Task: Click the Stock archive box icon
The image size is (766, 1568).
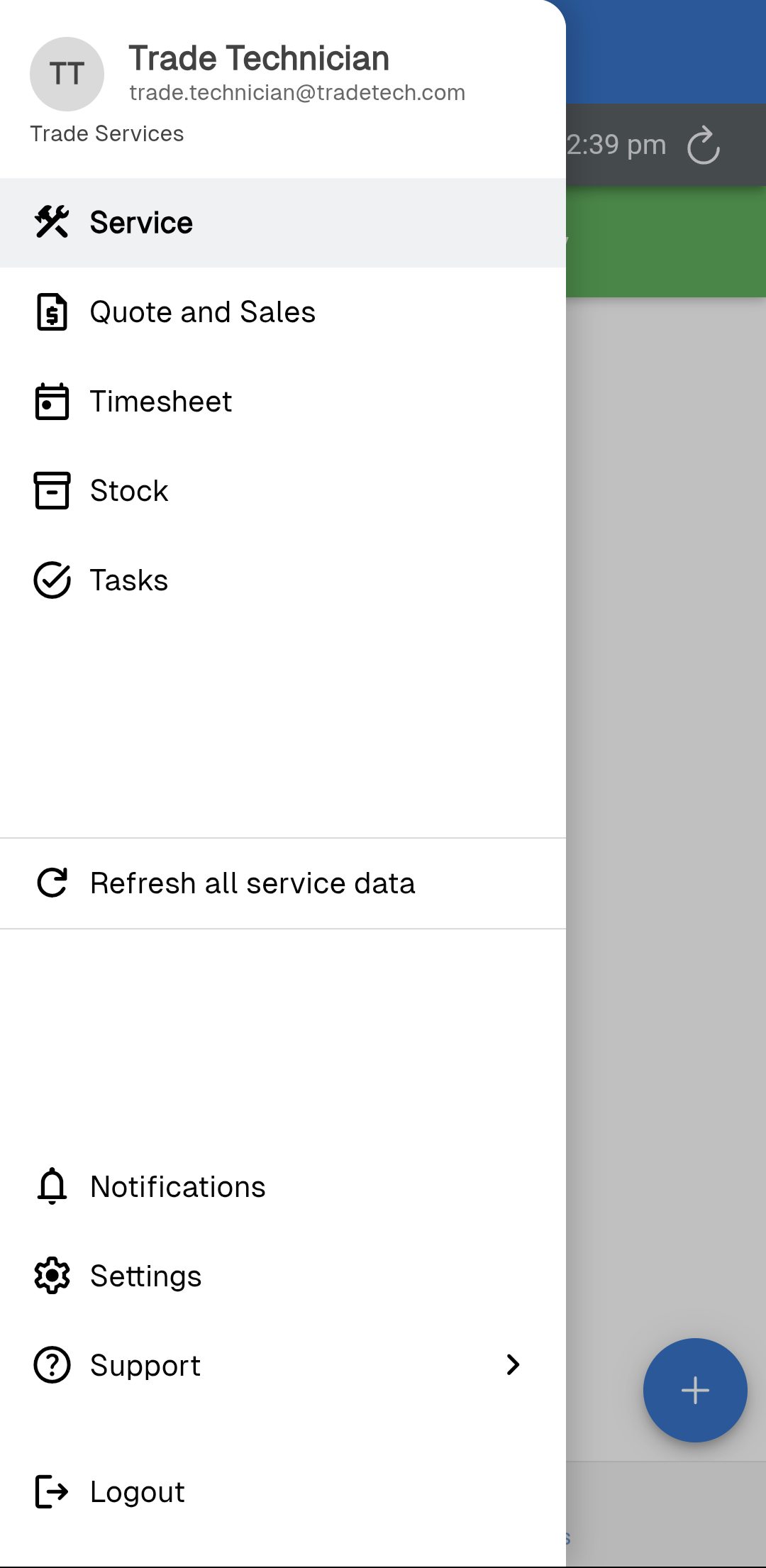Action: point(52,491)
